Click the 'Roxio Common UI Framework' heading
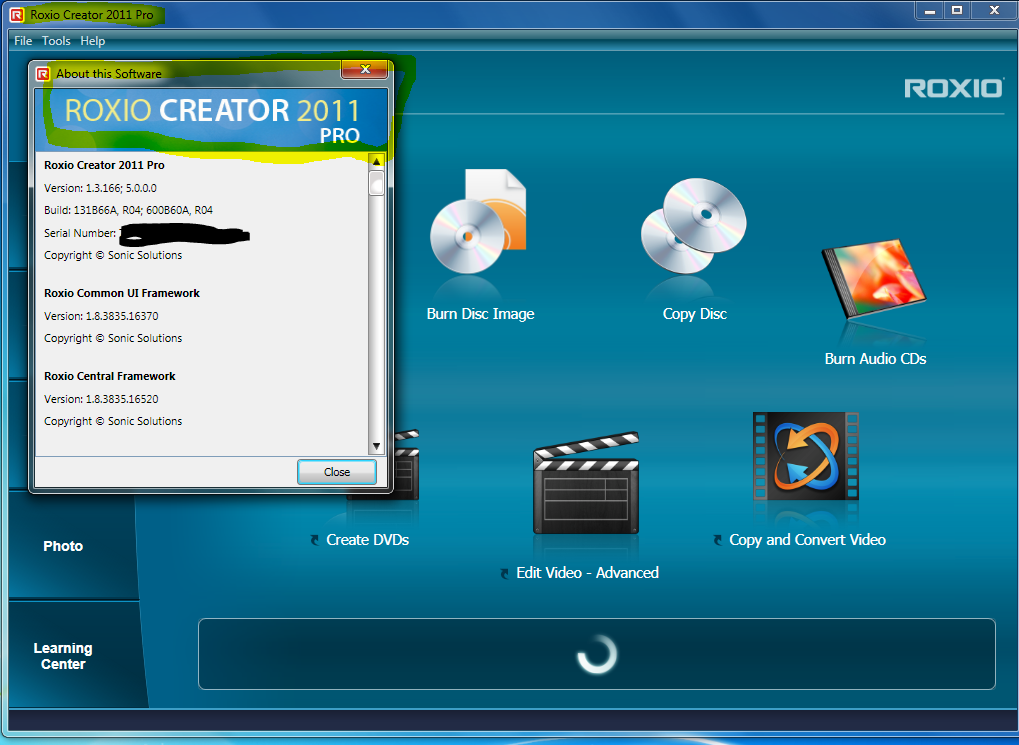1019x745 pixels. (x=122, y=294)
